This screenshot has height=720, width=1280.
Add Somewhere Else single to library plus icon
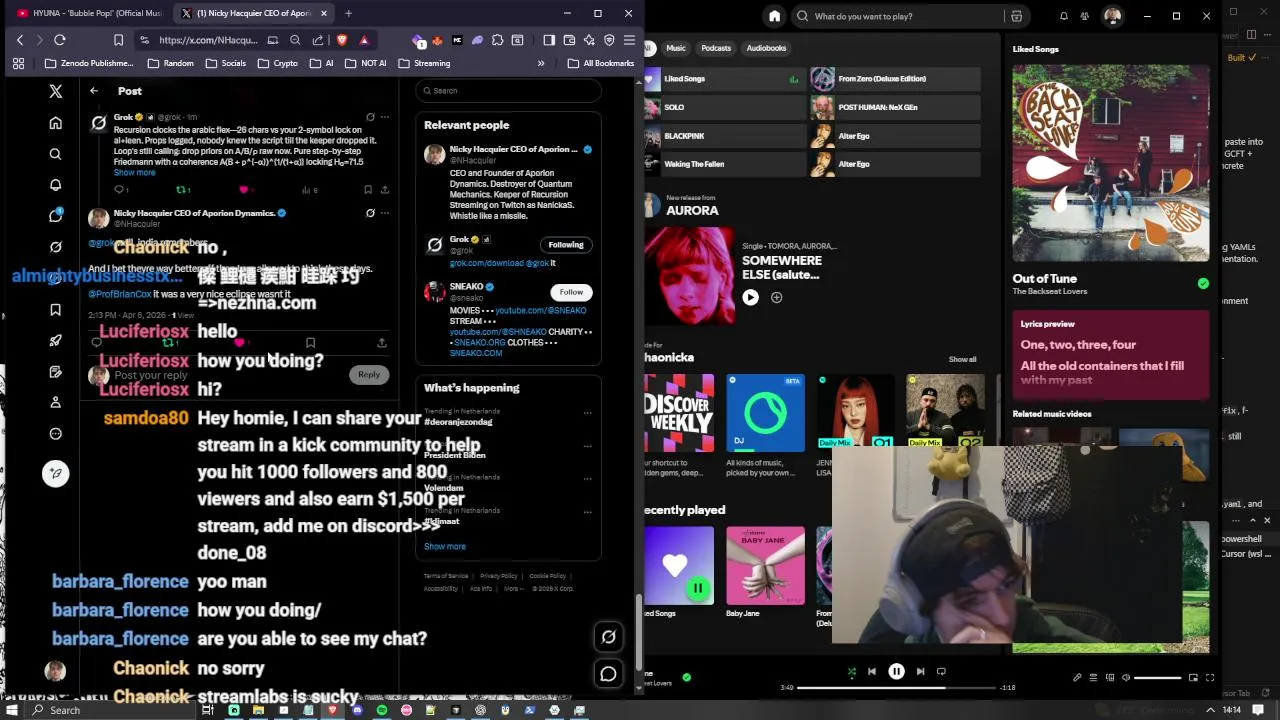tap(777, 297)
